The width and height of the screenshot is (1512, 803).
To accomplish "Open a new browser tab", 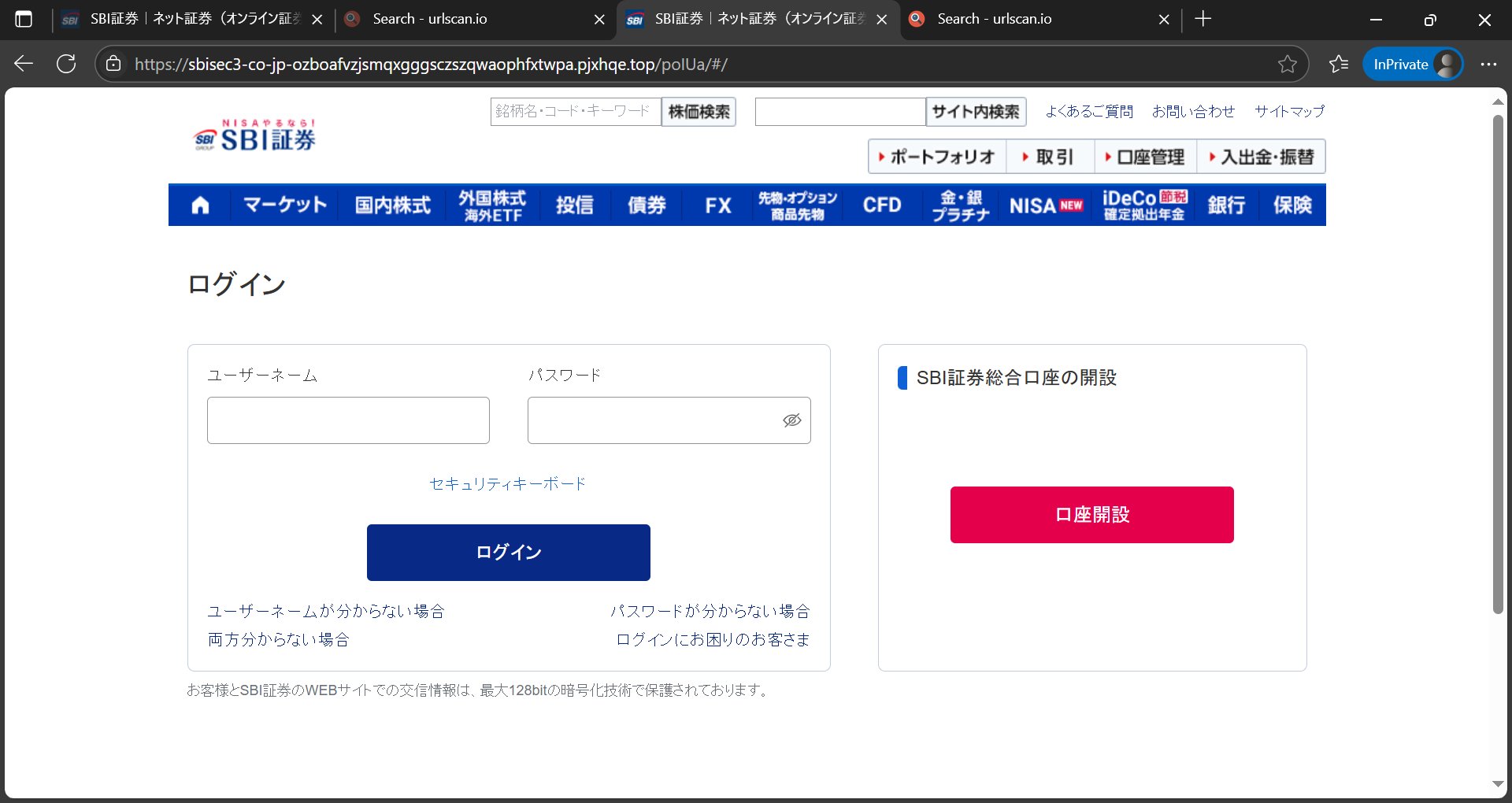I will tap(1203, 19).
